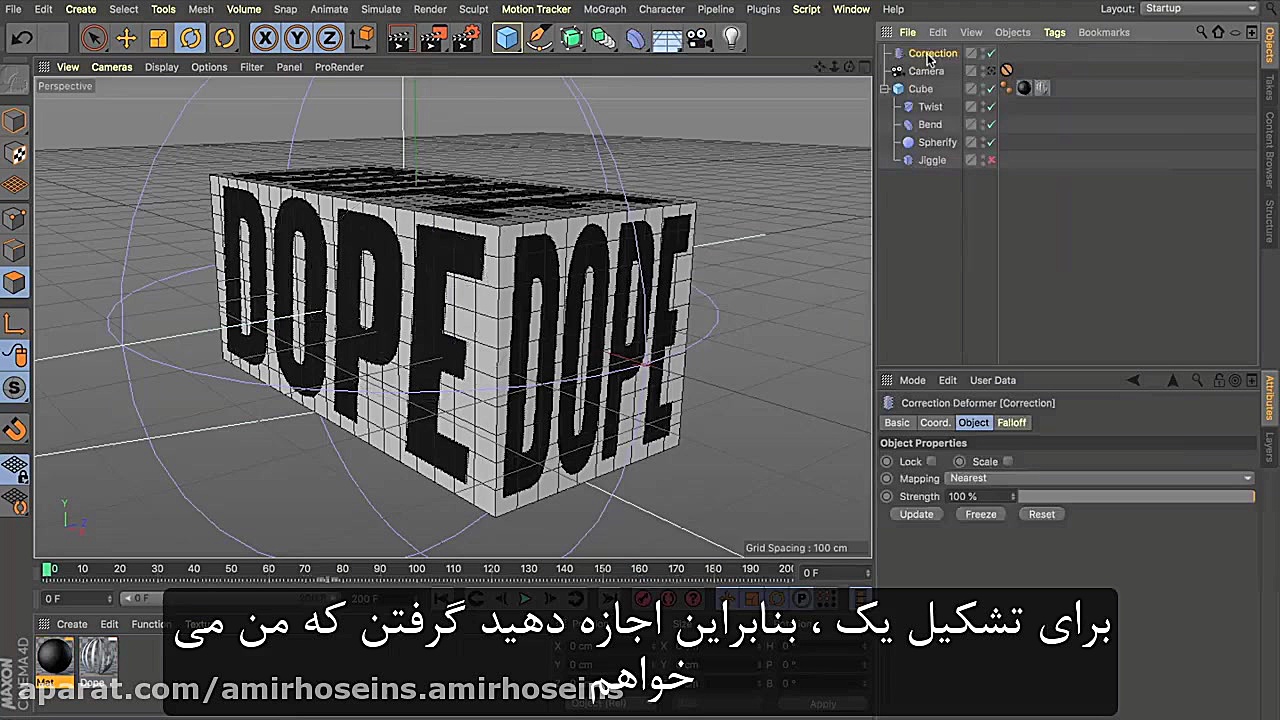
Task: Enable the Scale checkbox
Action: [x=1008, y=461]
